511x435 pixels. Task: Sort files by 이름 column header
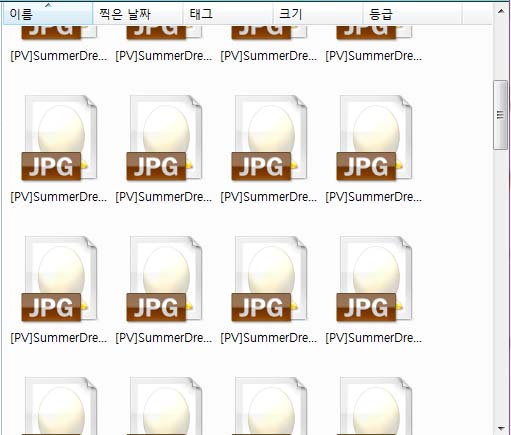tap(48, 14)
